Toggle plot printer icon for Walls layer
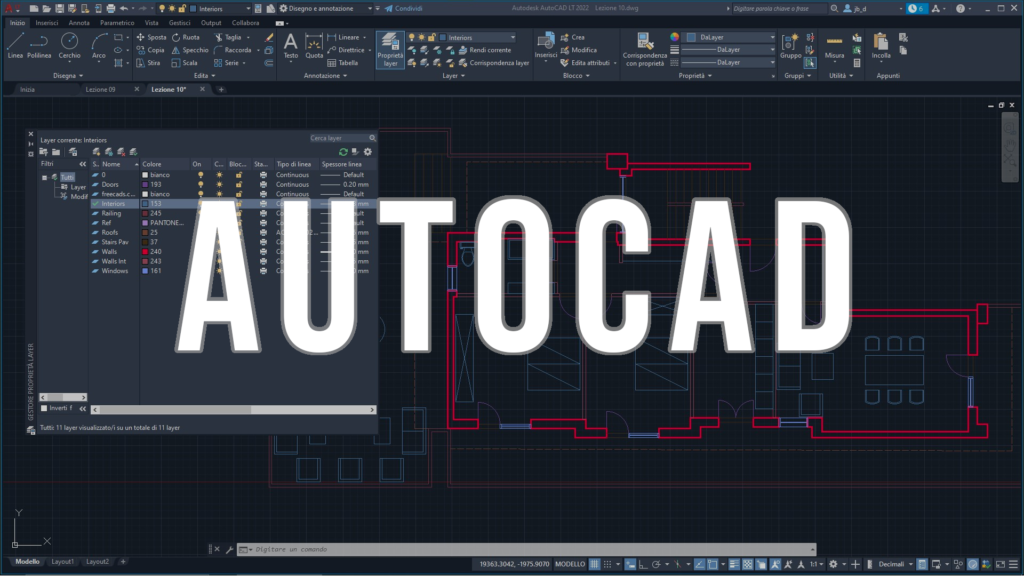 [263, 251]
